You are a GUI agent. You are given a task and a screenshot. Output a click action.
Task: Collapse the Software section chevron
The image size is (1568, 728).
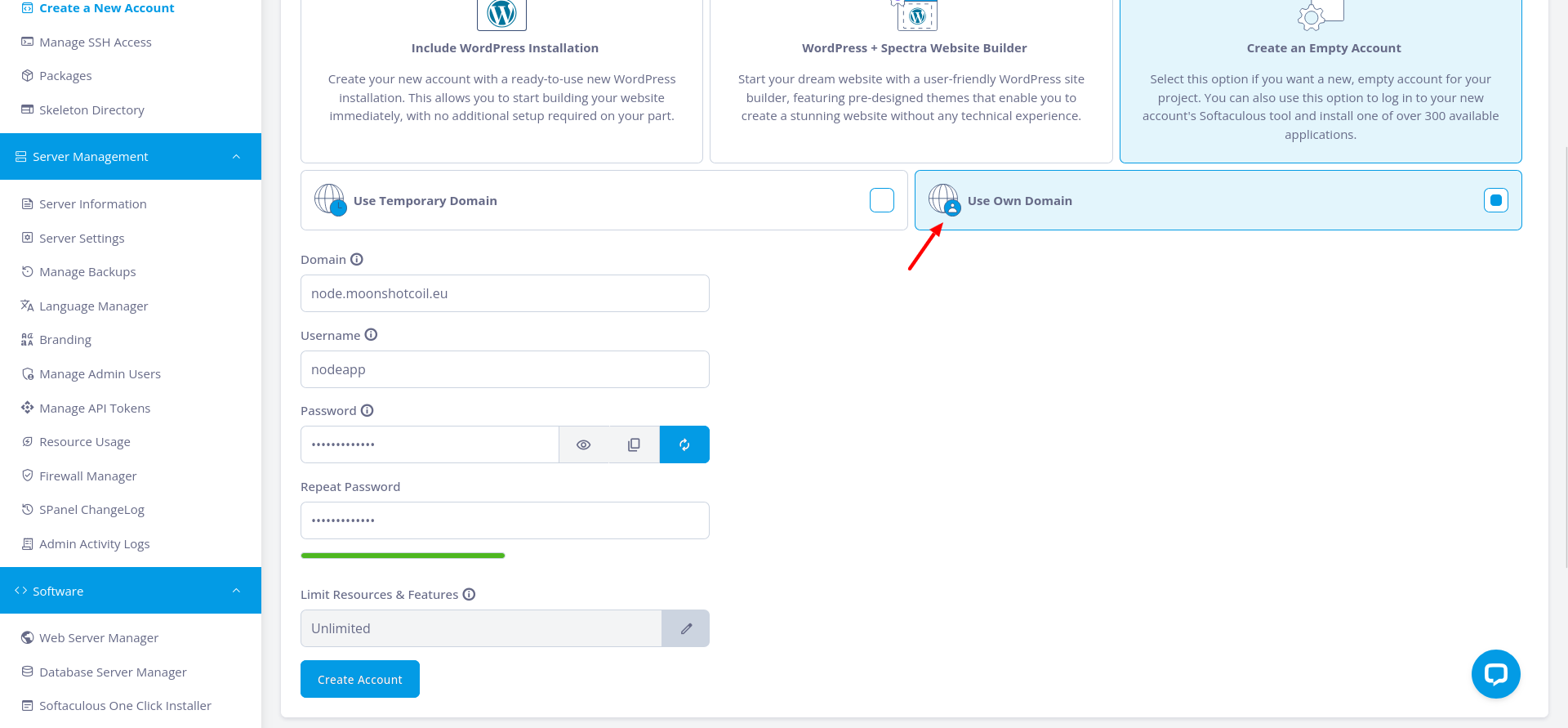(x=236, y=591)
